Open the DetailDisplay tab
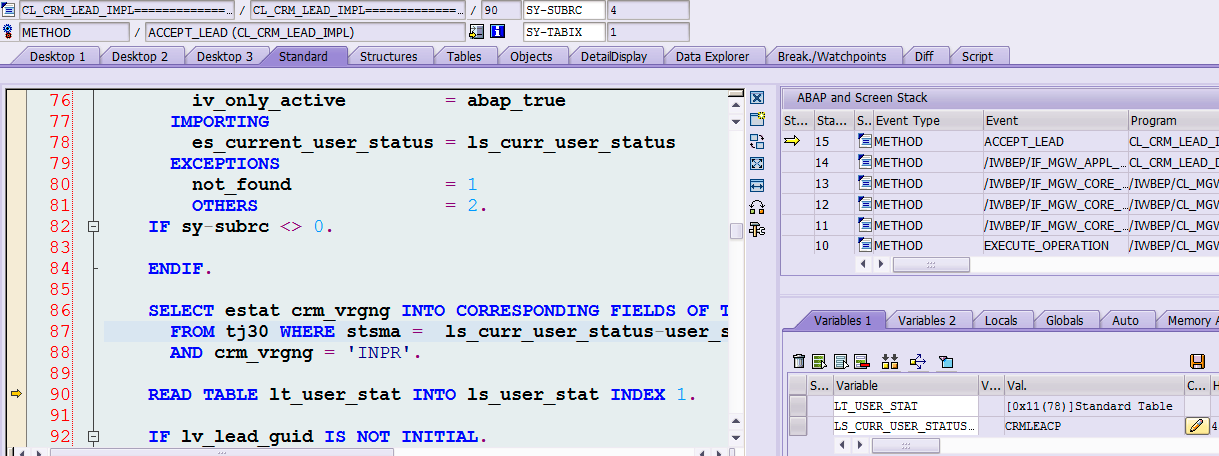1219x456 pixels. coord(614,56)
